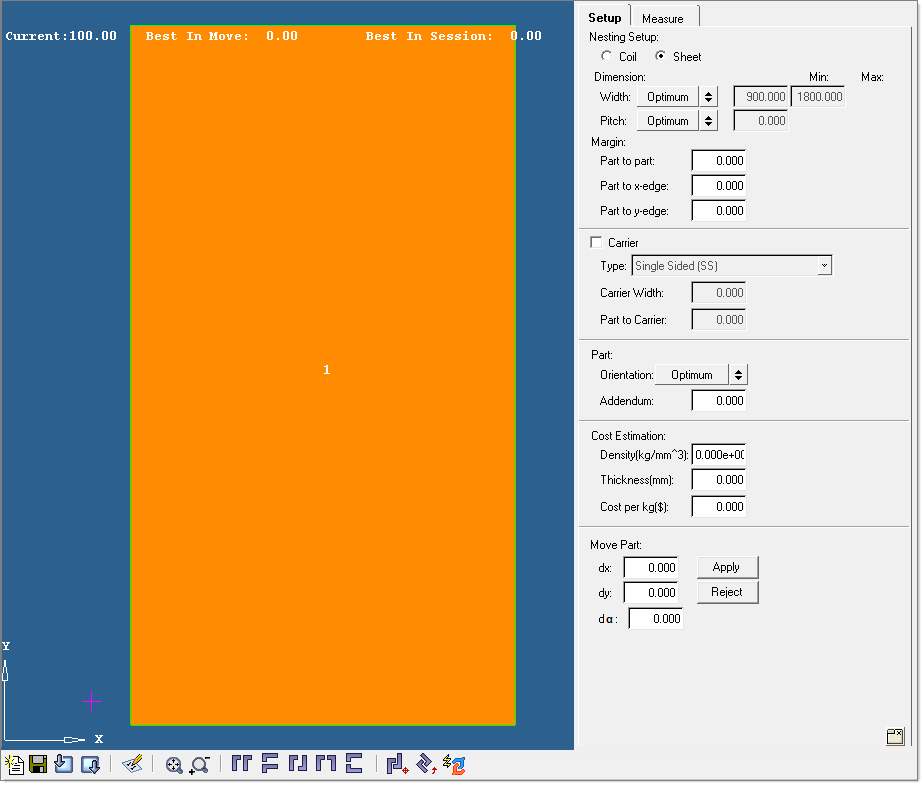Activate the zoom out tool
This screenshot has height=787, width=924.
point(200,764)
